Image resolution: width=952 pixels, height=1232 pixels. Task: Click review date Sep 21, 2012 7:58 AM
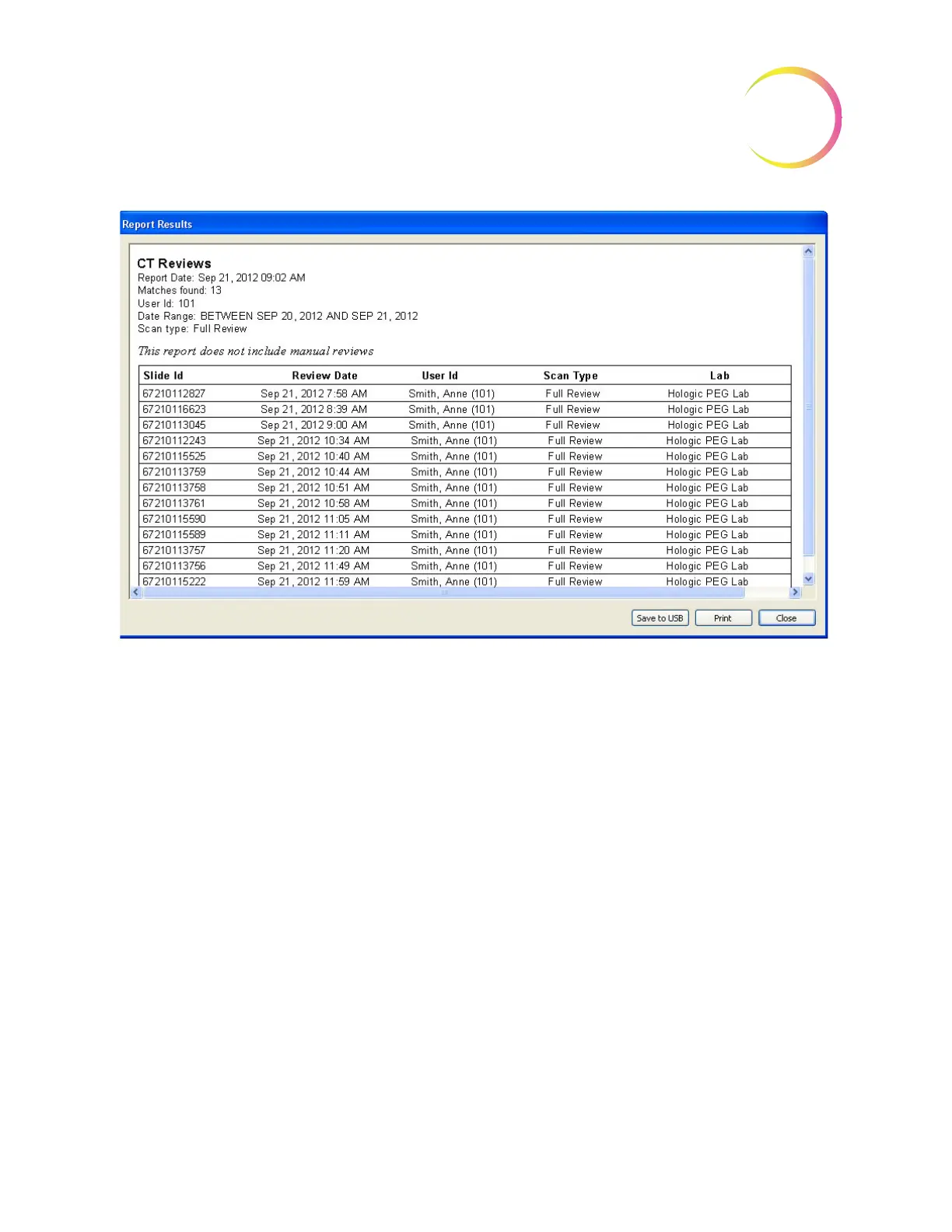pos(313,394)
